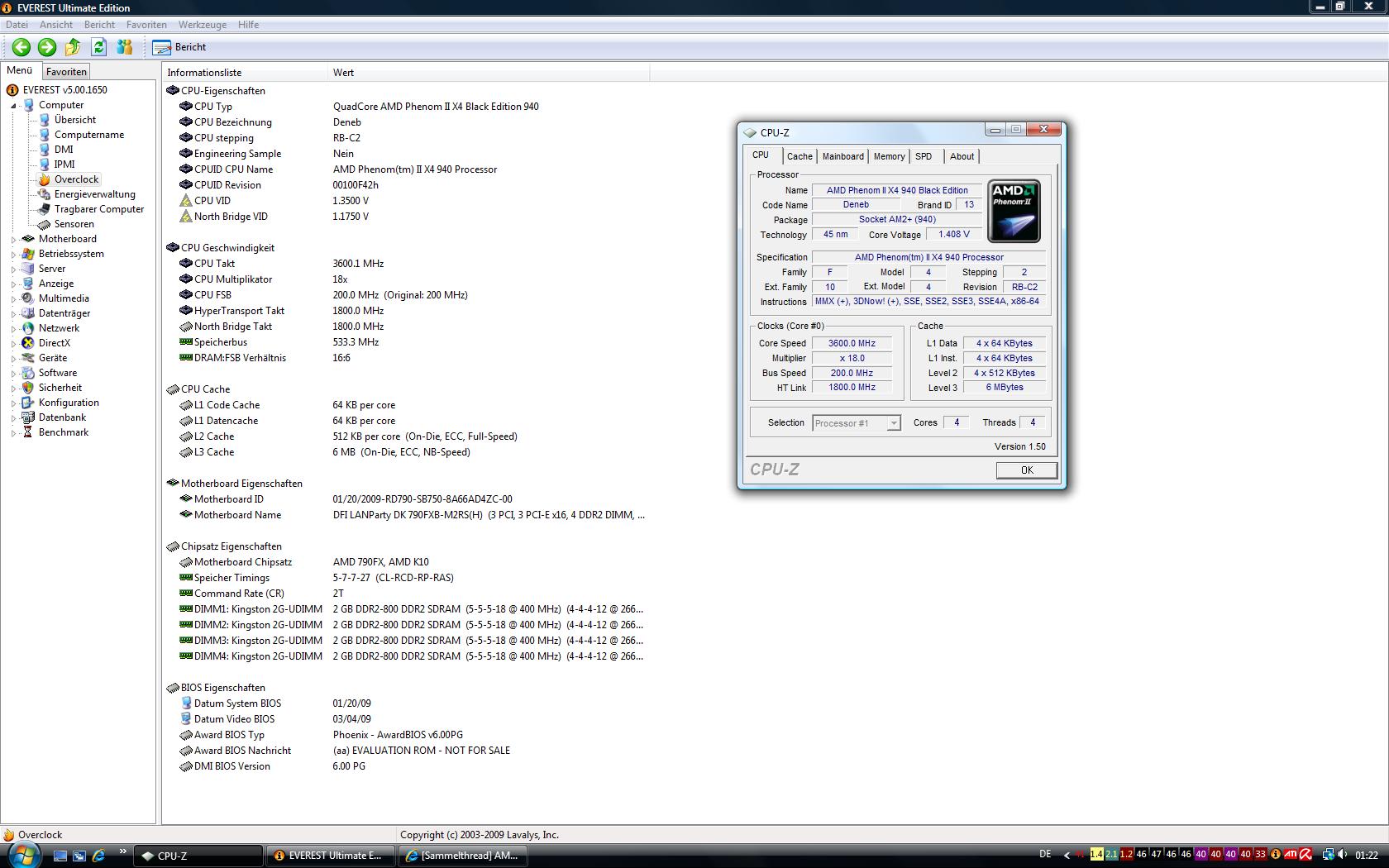The width and height of the screenshot is (1389, 868).
Task: Select the CPU VID warning row
Action: (x=405, y=201)
